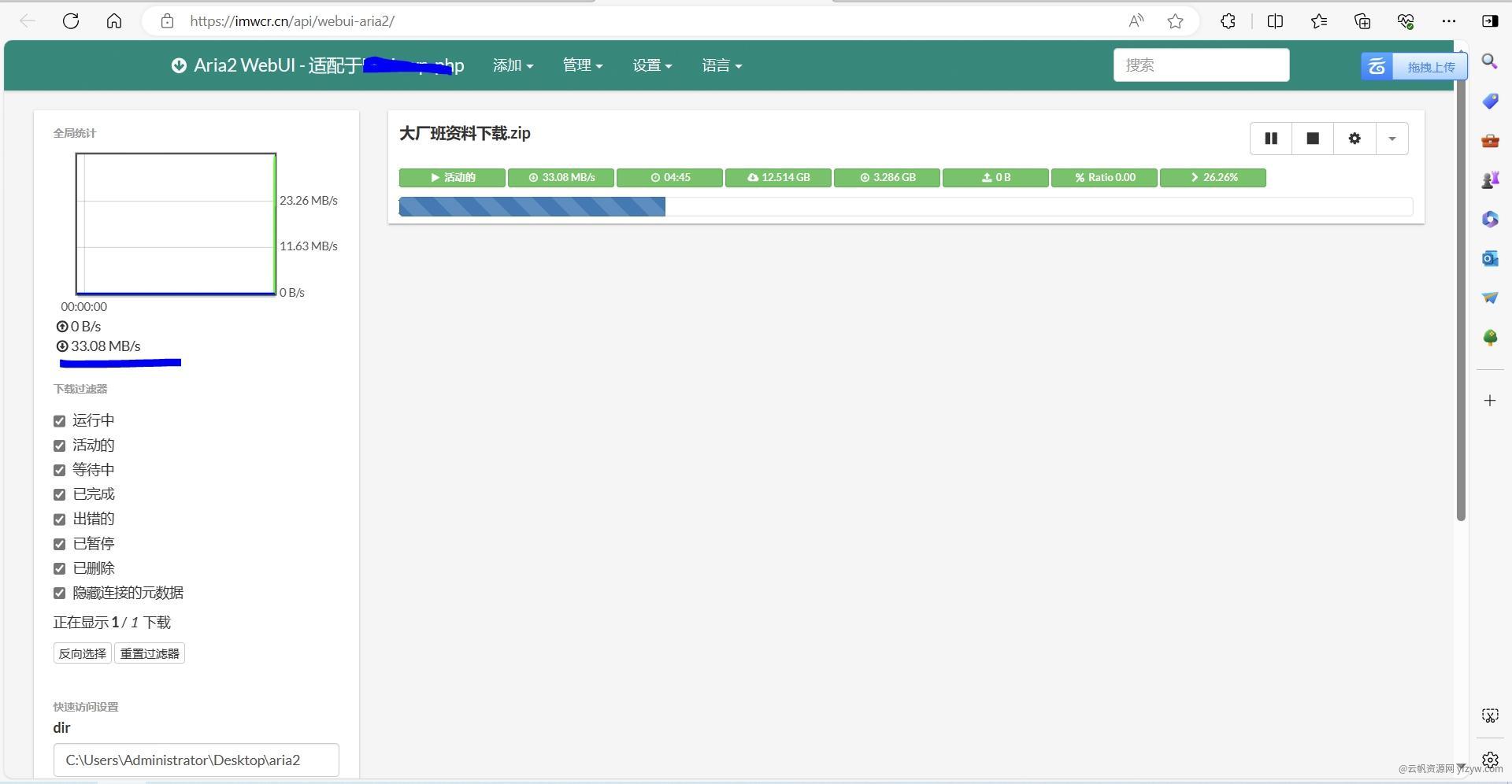Open the 添加 menu
Screen dimensions: 1512x784
tap(513, 65)
